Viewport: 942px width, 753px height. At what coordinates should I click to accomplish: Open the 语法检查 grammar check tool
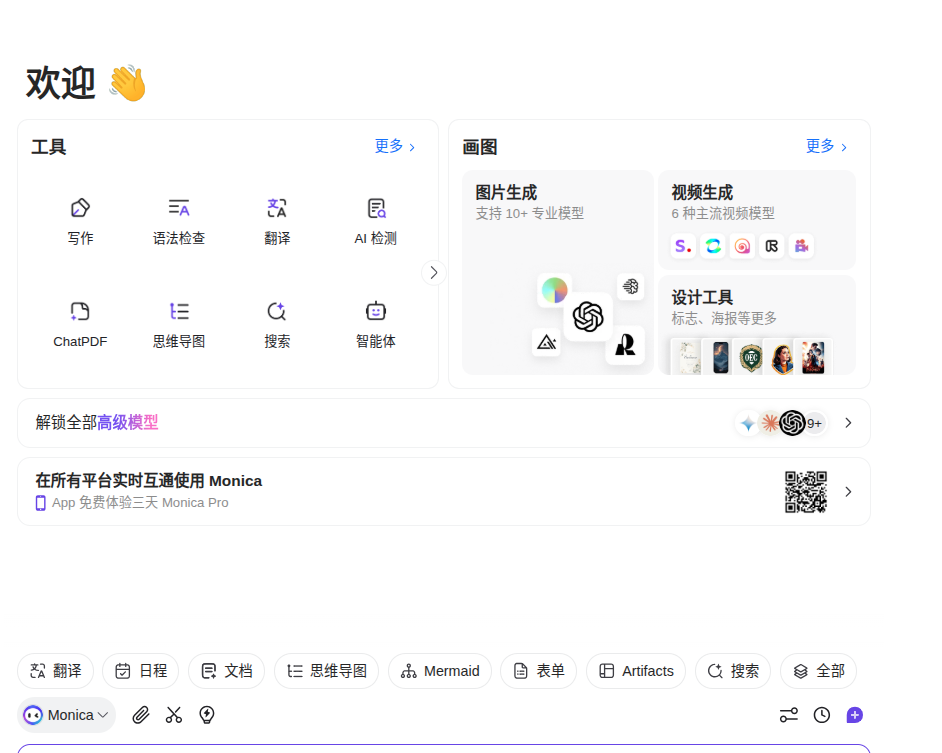(178, 221)
